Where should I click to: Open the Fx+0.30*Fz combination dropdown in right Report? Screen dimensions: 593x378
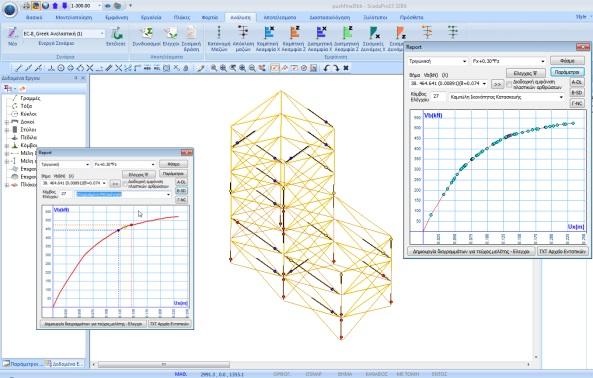point(508,61)
